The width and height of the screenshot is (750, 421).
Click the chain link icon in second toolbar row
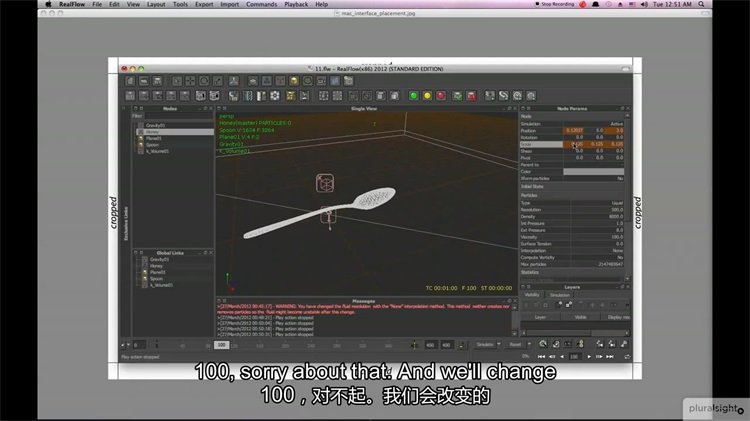click(x=503, y=96)
